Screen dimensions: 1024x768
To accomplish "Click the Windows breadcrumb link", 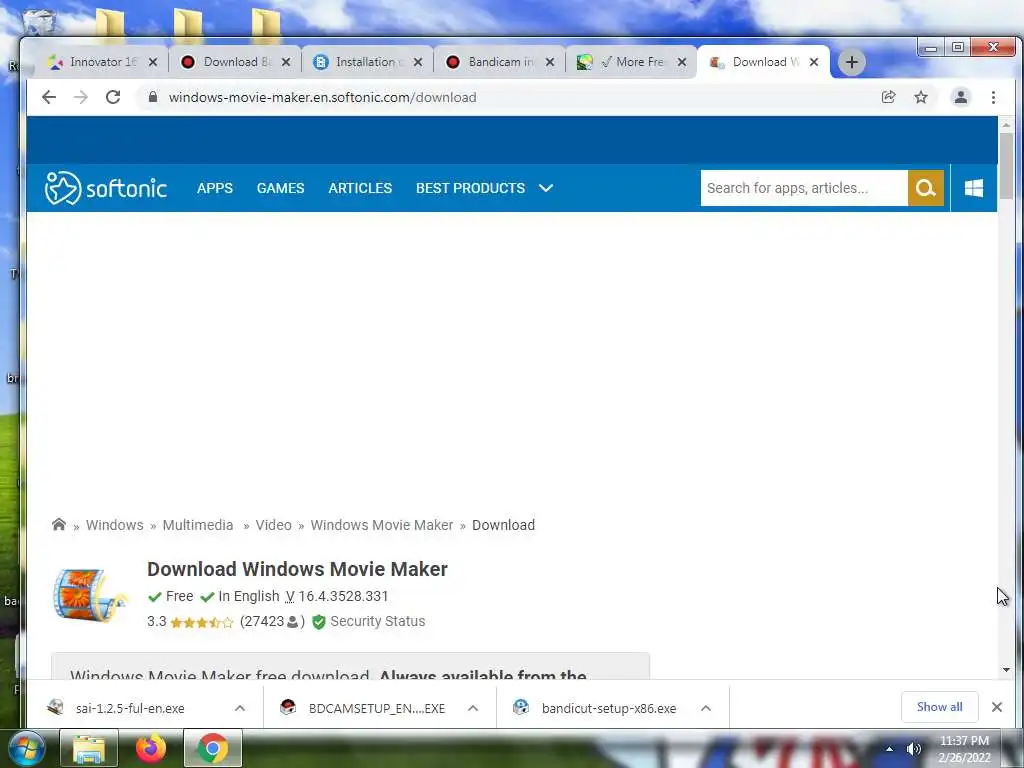I will 114,525.
